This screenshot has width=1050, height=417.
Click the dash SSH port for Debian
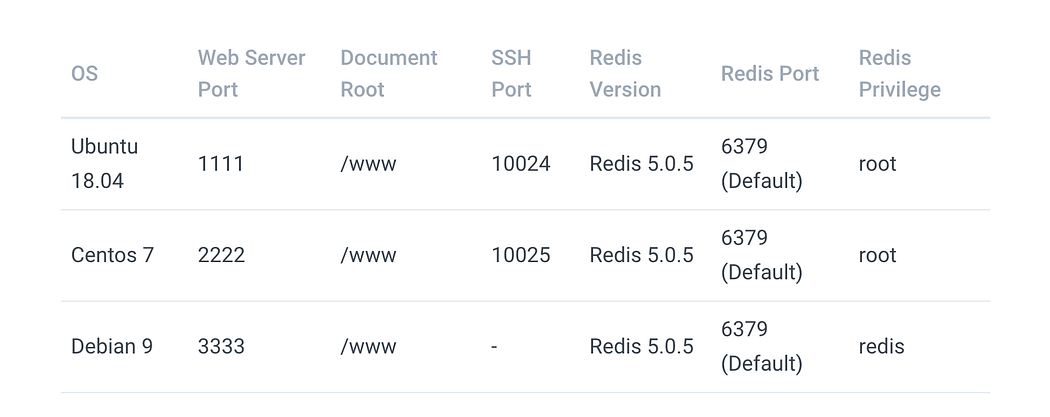coord(494,347)
